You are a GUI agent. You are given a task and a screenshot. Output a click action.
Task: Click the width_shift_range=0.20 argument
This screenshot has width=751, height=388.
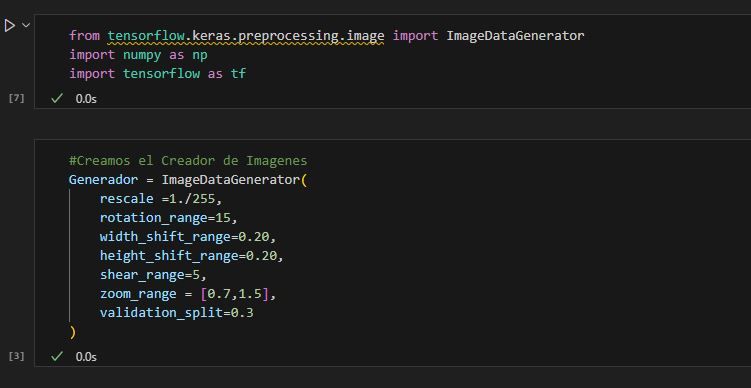(188, 237)
